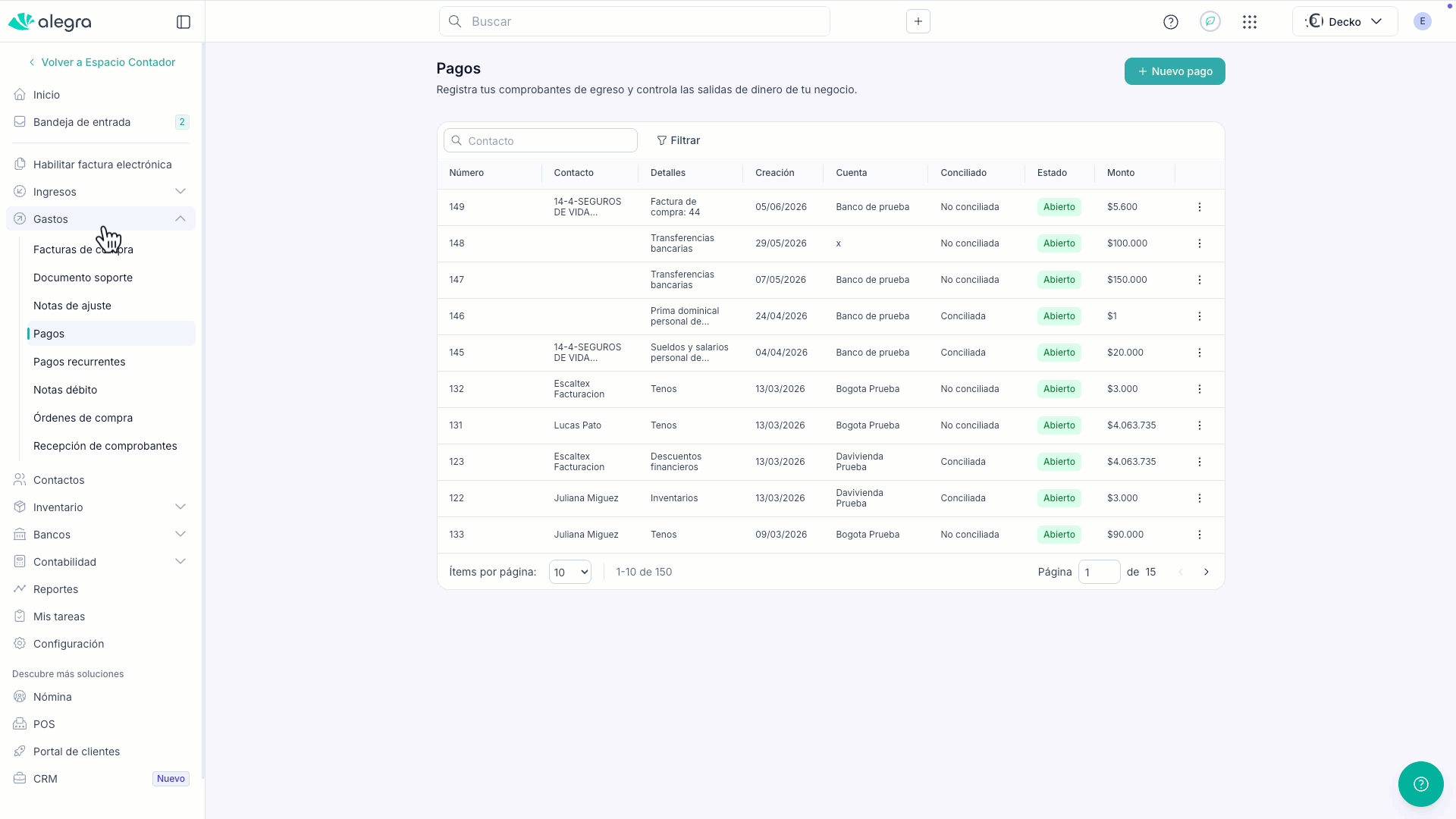Collapse the sidebar with the panel icon
This screenshot has height=819, width=1456.
[184, 22]
